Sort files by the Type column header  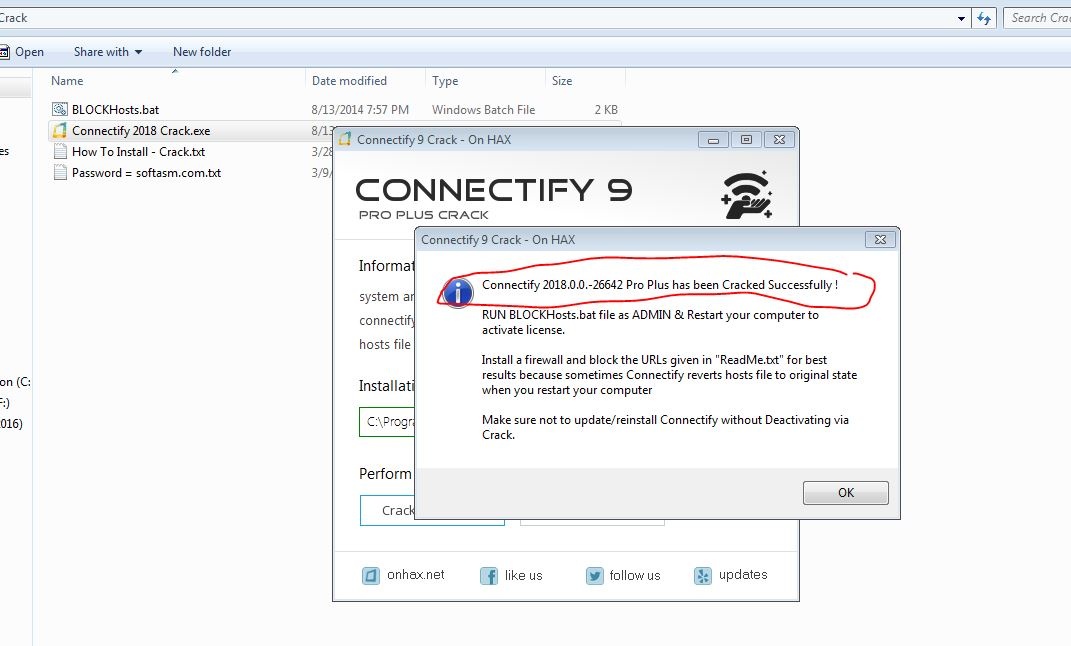pyautogui.click(x=445, y=81)
